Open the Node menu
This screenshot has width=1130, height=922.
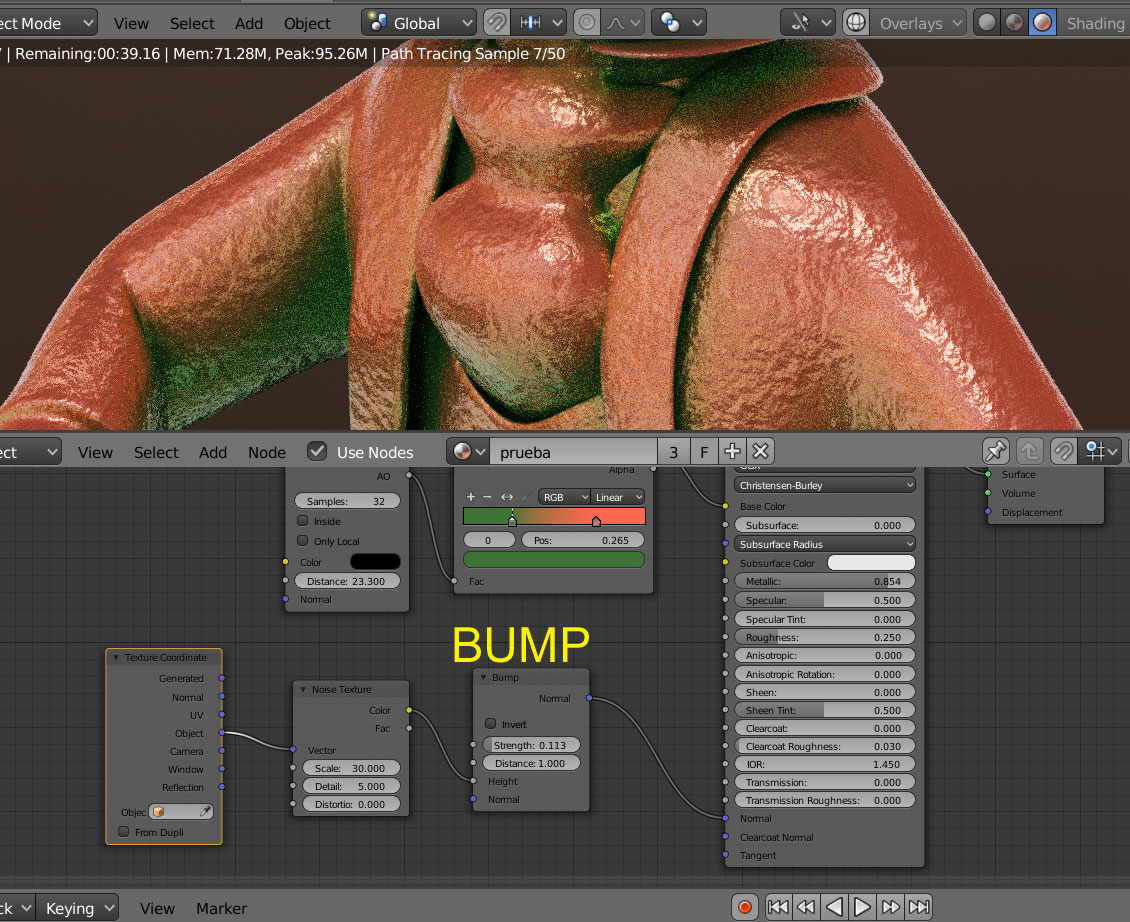[266, 452]
